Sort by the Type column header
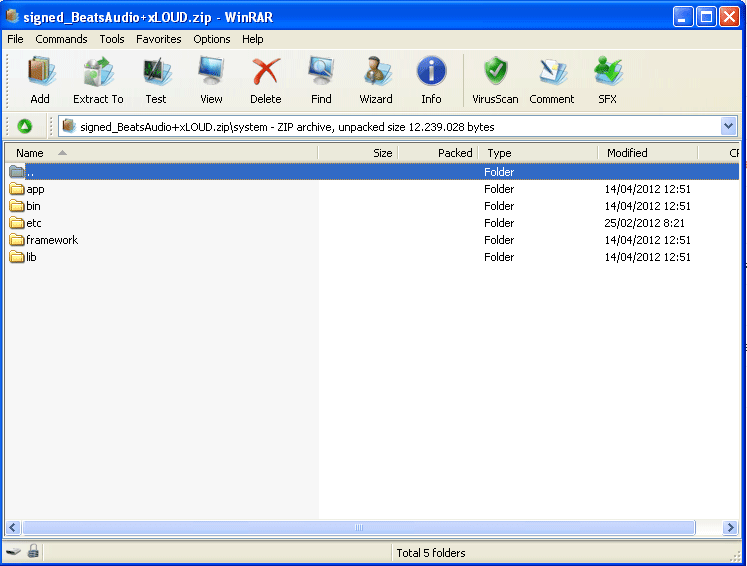The width and height of the screenshot is (747, 566). 538,153
